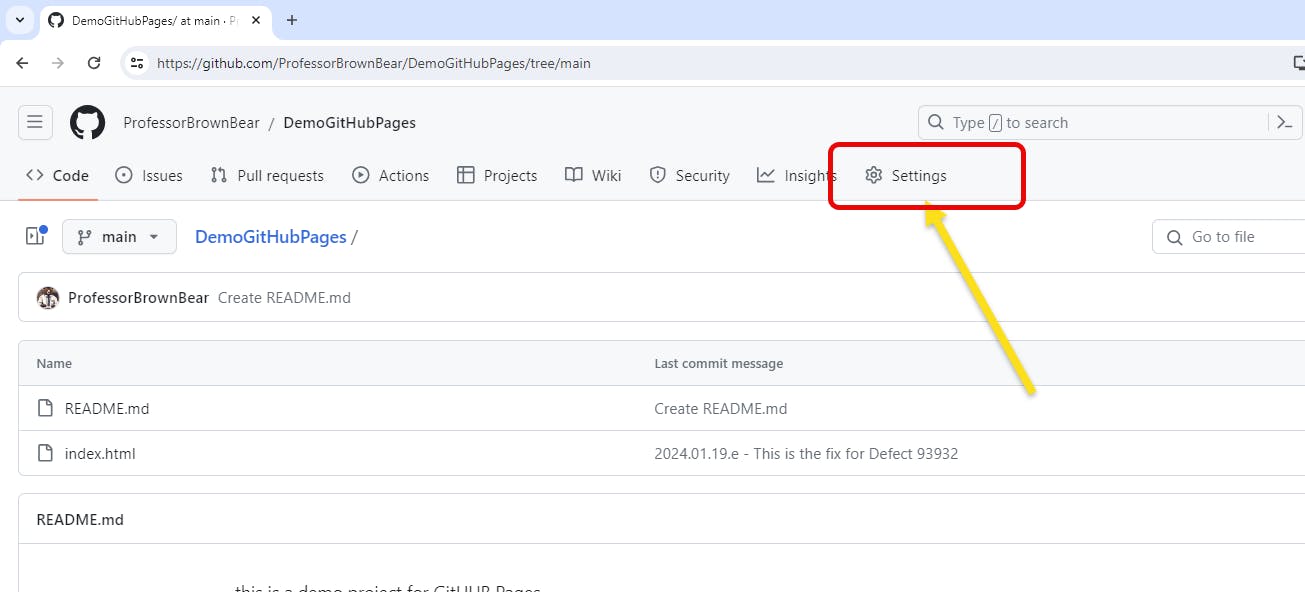
Task: Open site information via the tune icon
Action: pyautogui.click(x=136, y=62)
